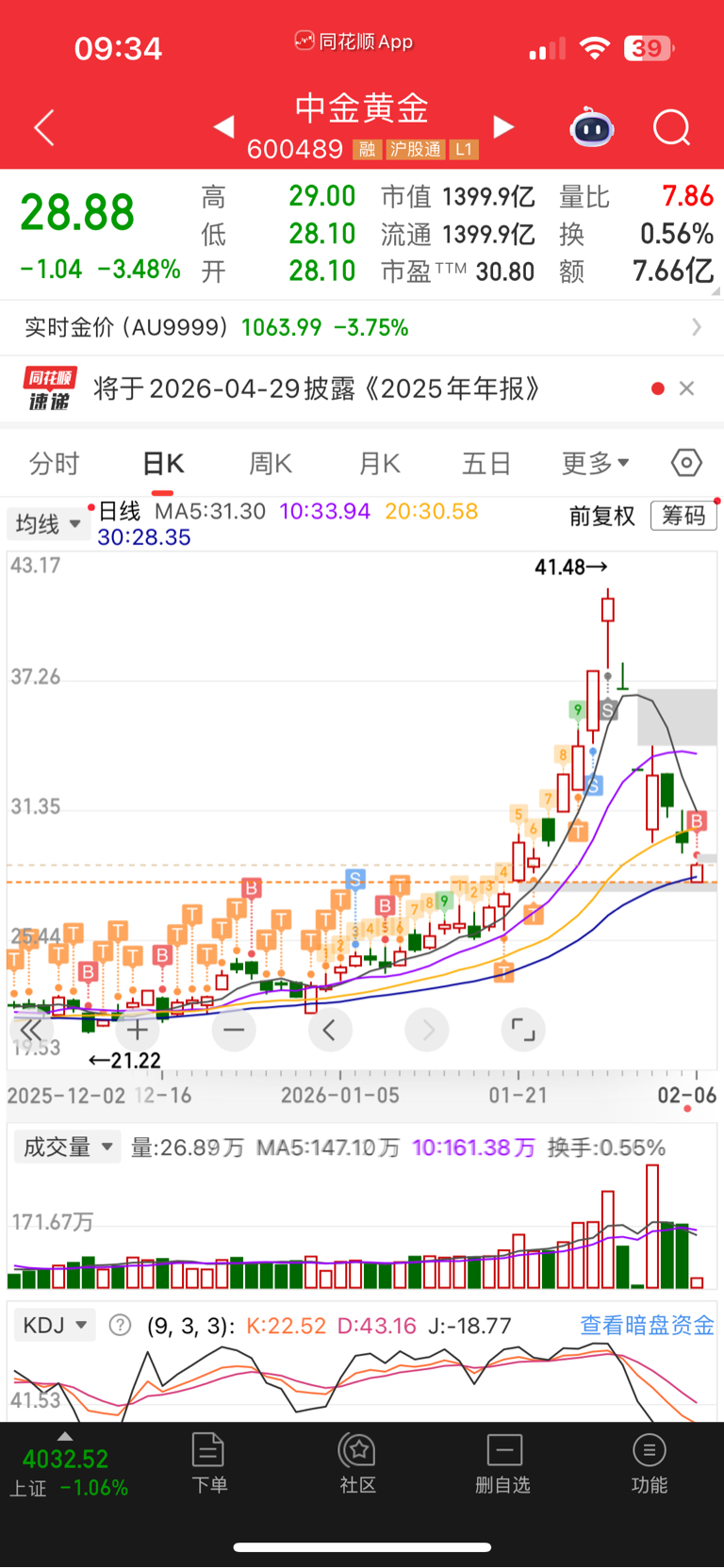Open KDJ indicator help question mark
Viewport: 724px width, 1568px height.
tap(120, 1325)
